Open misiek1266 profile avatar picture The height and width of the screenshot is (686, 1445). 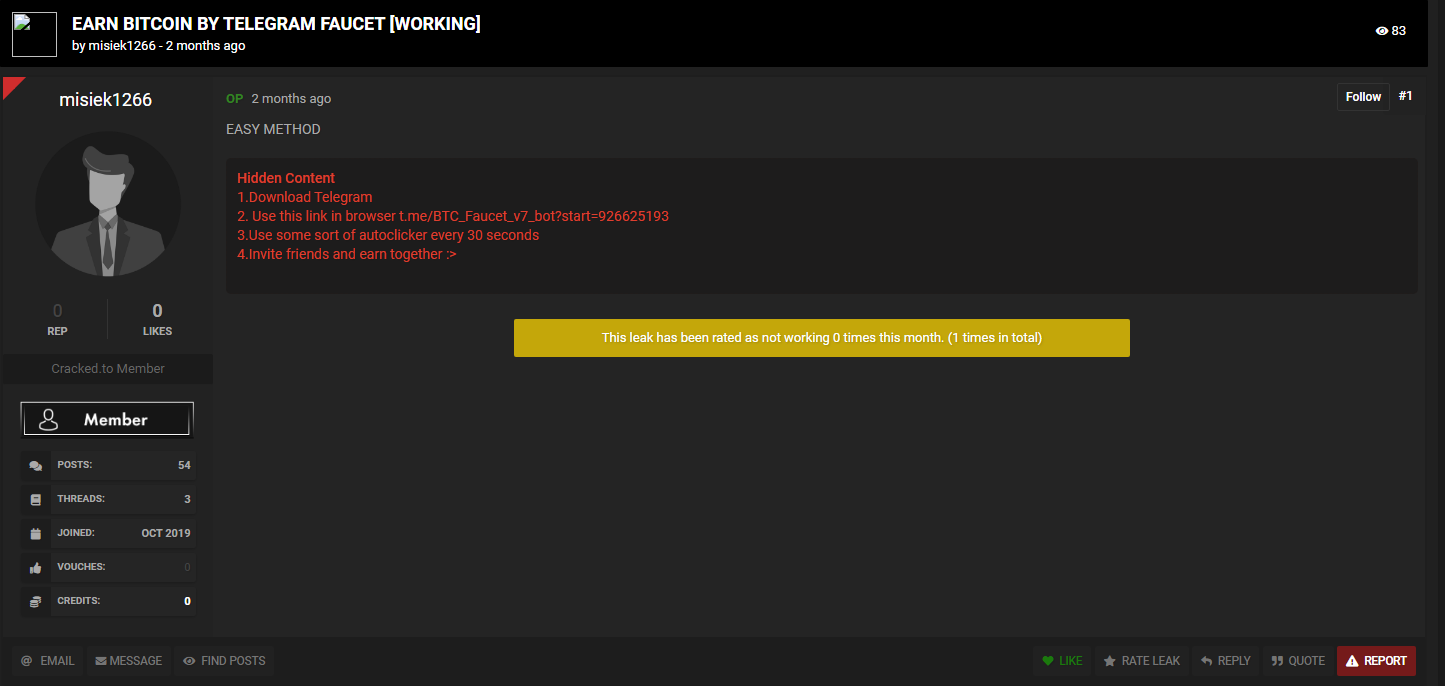click(x=108, y=204)
